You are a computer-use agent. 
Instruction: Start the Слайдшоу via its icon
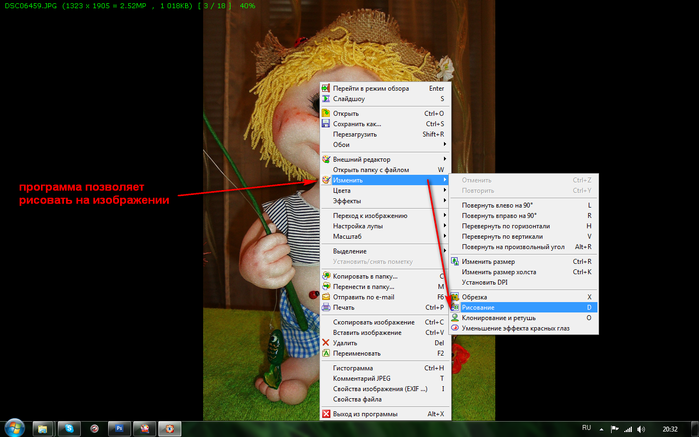coord(326,99)
